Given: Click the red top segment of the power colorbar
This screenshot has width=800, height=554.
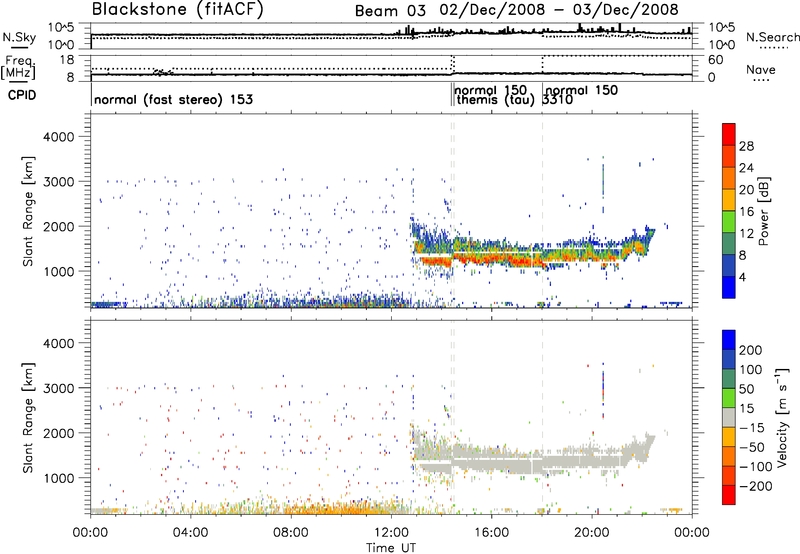Looking at the screenshot, I should pyautogui.click(x=729, y=134).
